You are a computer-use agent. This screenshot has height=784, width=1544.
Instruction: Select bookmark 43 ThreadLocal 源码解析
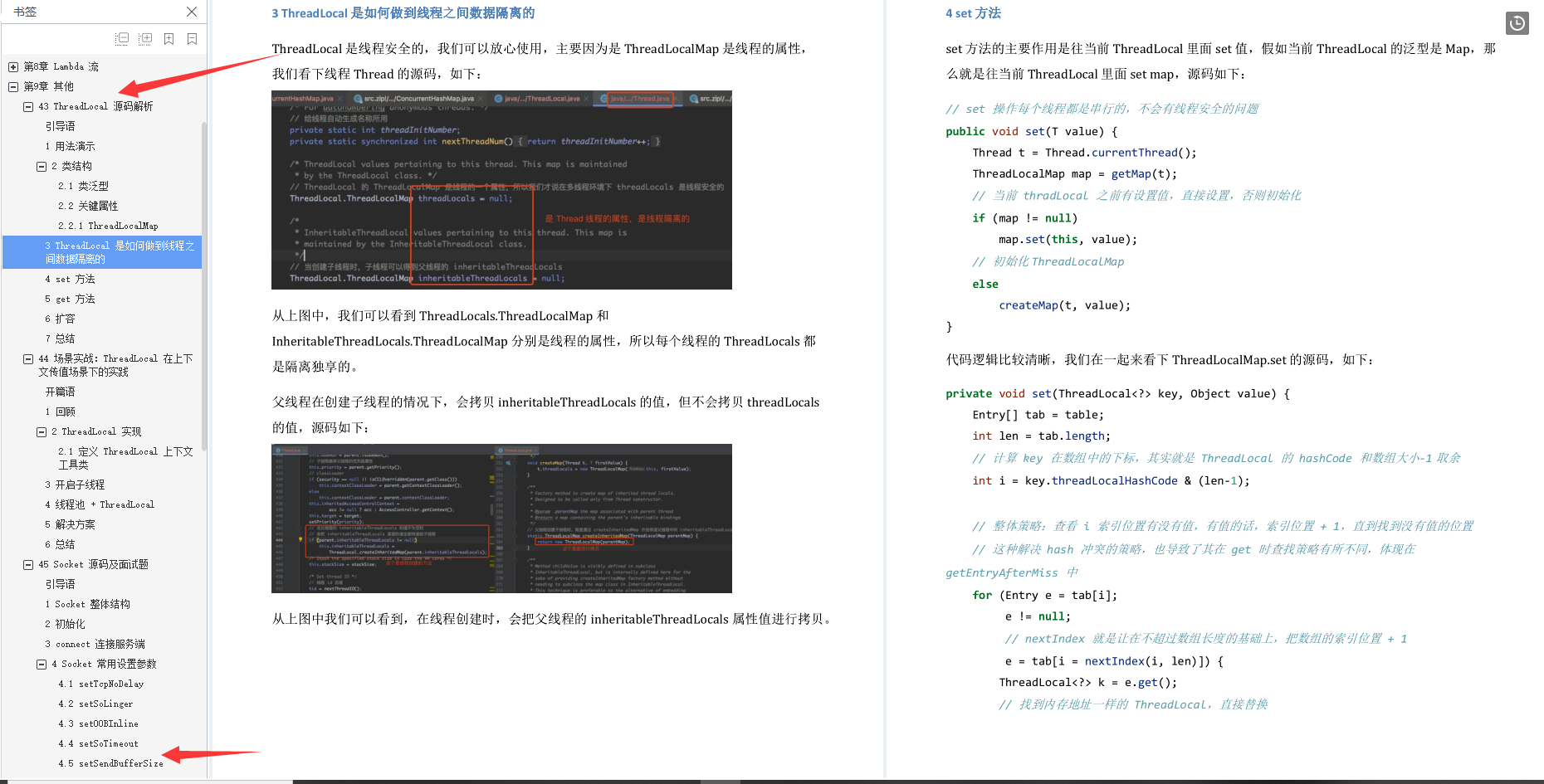tap(95, 106)
